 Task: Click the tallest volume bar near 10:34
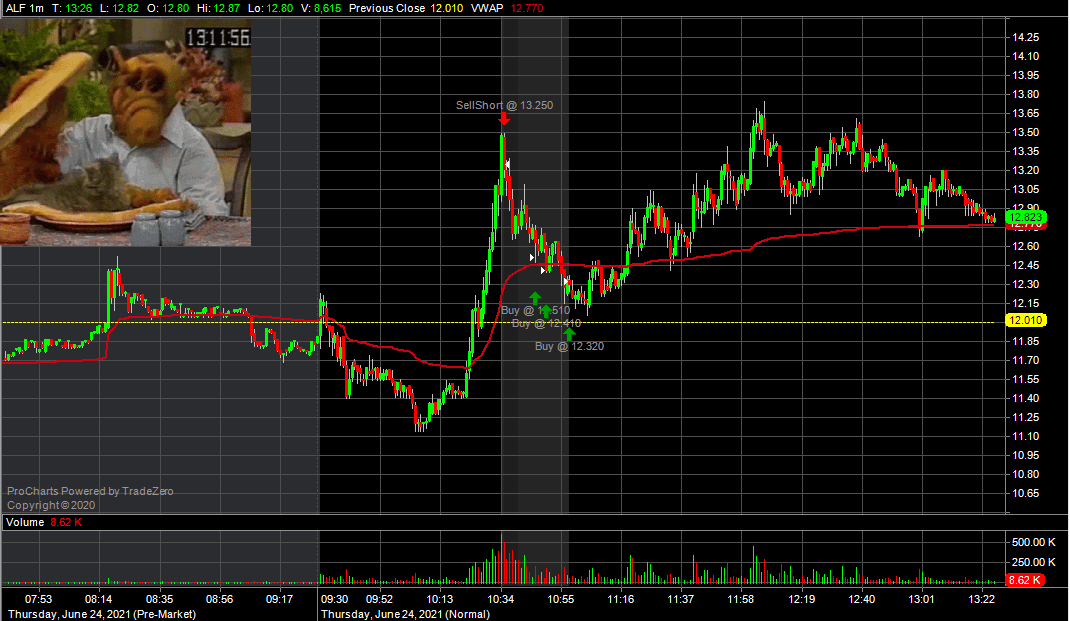click(502, 558)
